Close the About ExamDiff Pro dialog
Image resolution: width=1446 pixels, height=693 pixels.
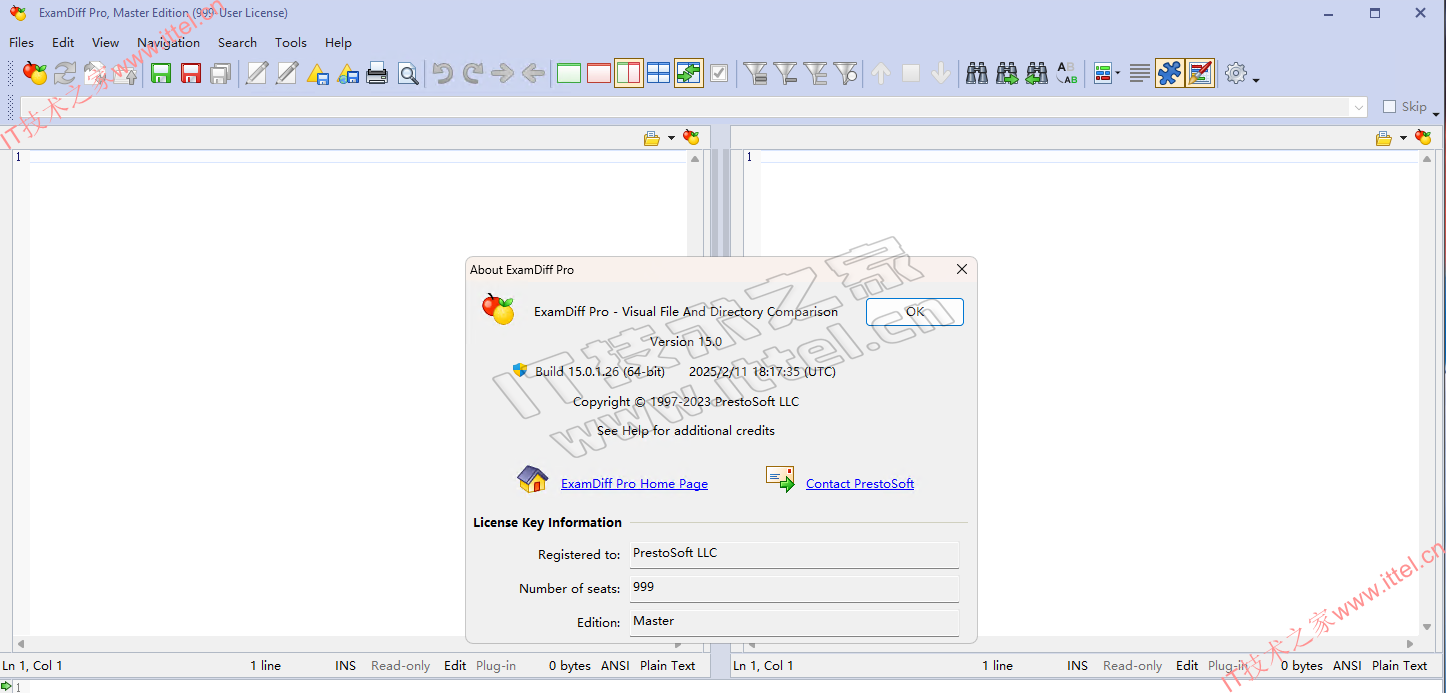click(962, 269)
